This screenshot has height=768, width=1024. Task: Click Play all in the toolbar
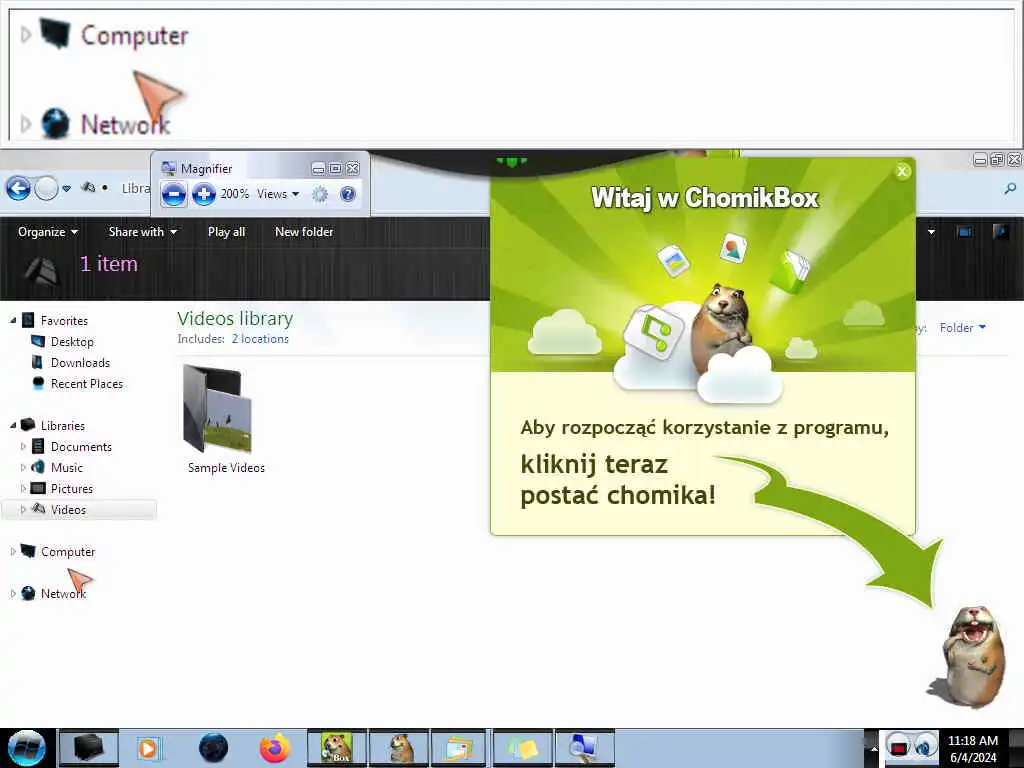coord(227,232)
